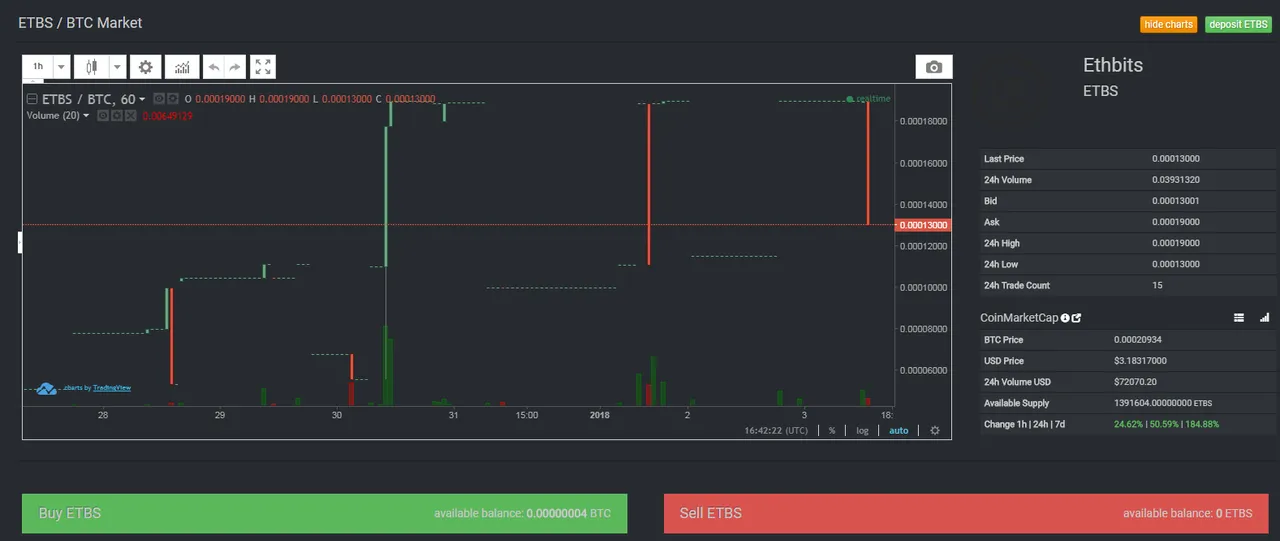The width and height of the screenshot is (1280, 541).
Task: Toggle auto scale on chart
Action: 899,430
